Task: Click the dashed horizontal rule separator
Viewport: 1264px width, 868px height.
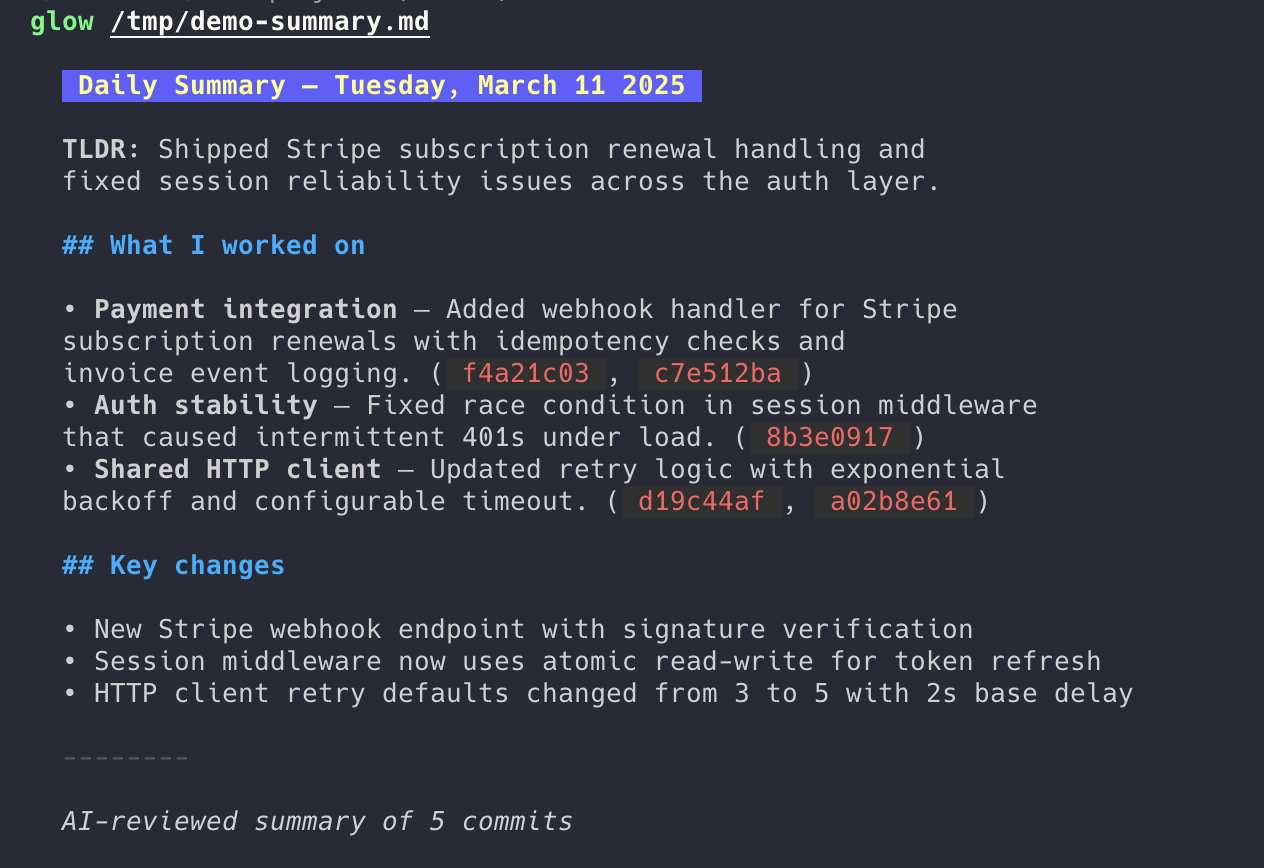Action: point(126,757)
